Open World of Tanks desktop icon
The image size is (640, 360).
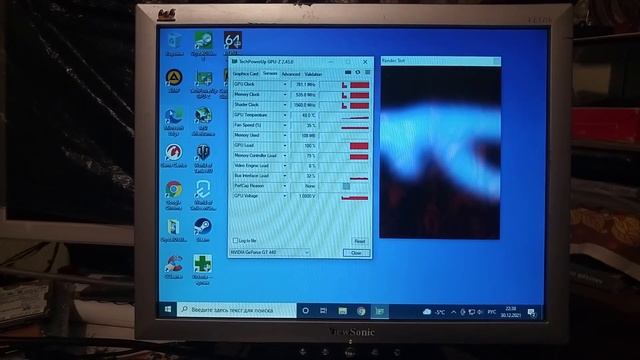tap(203, 158)
